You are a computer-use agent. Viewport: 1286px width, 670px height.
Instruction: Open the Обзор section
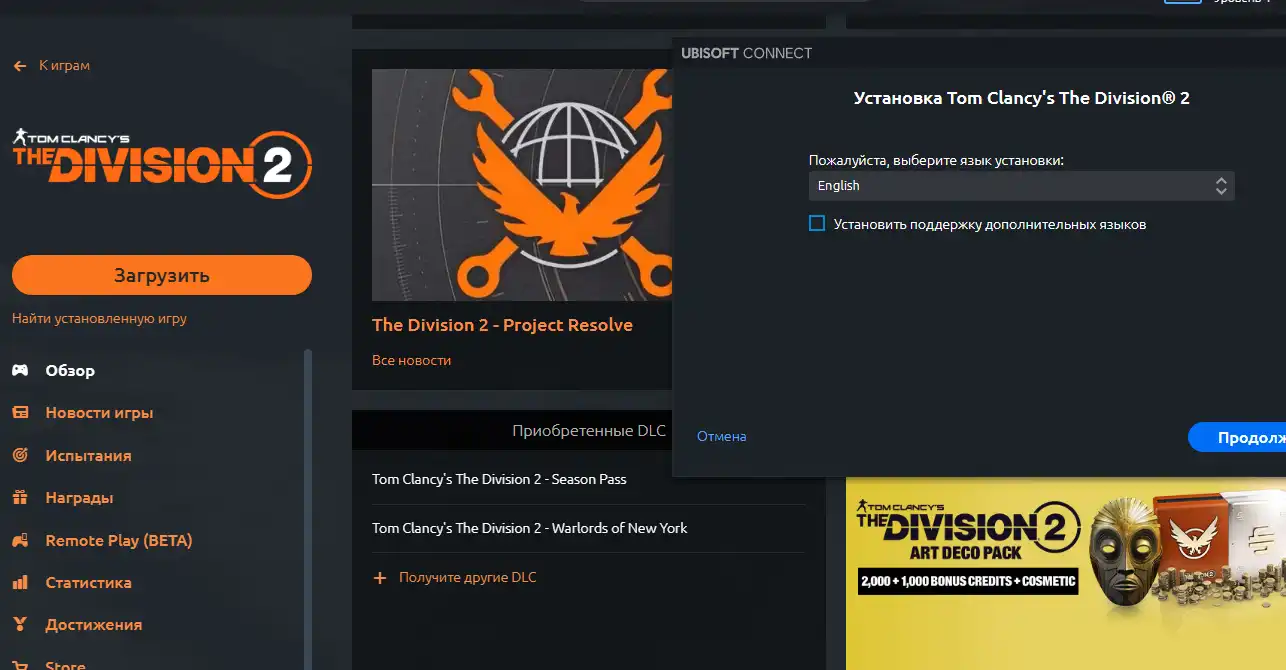tap(70, 370)
